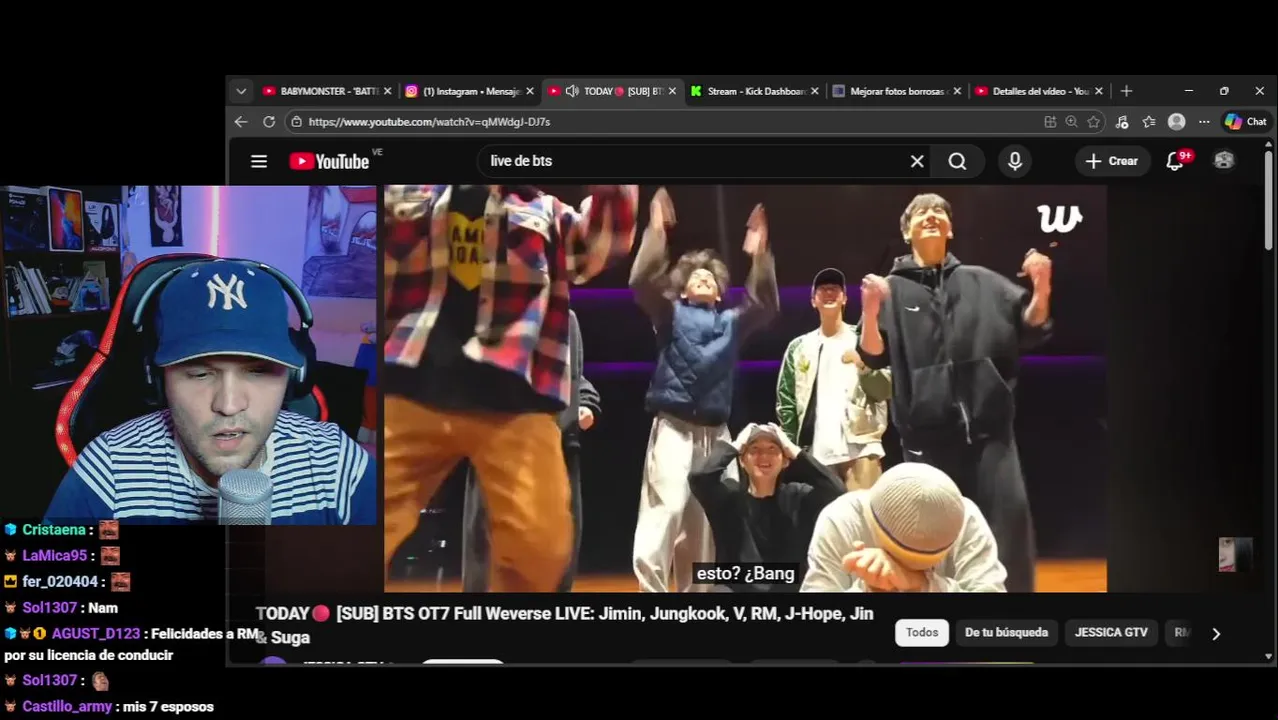Minimize the browser window
Image resolution: width=1278 pixels, height=720 pixels.
pos(1188,91)
